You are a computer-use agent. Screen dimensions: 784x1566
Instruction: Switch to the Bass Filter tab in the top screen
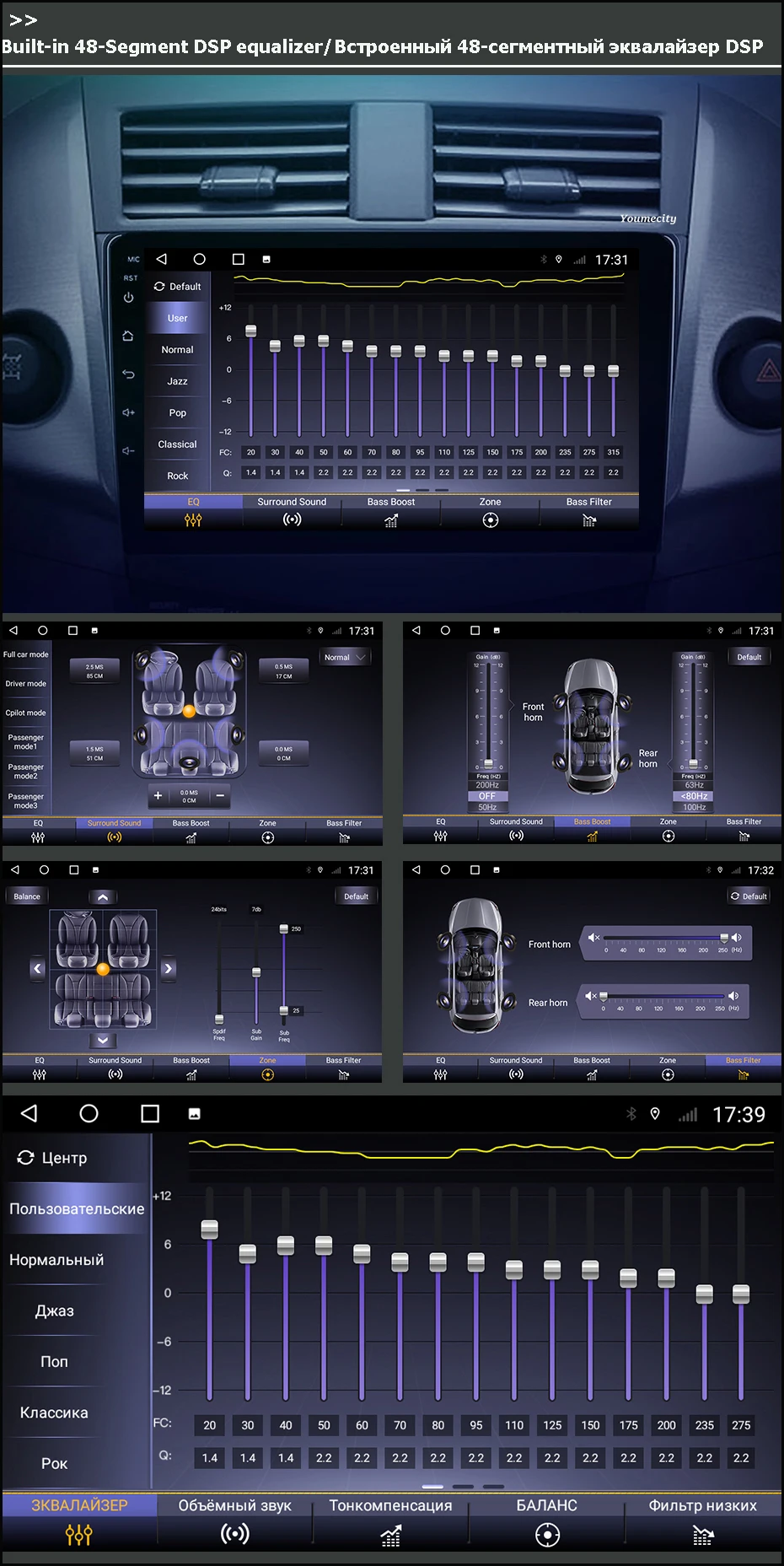click(589, 502)
